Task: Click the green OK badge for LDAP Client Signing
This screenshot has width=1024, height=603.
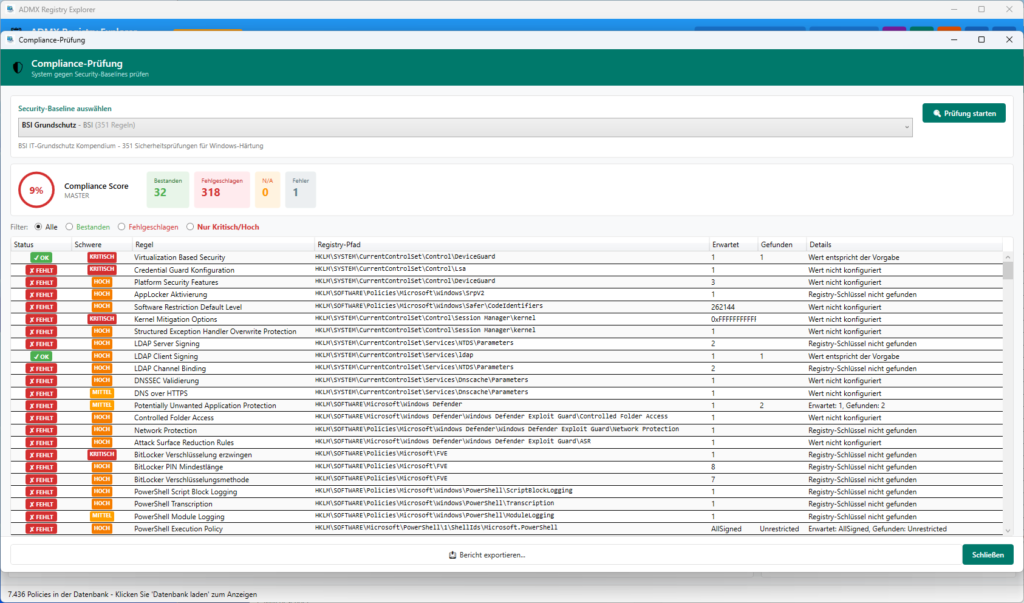Action: pyautogui.click(x=40, y=355)
